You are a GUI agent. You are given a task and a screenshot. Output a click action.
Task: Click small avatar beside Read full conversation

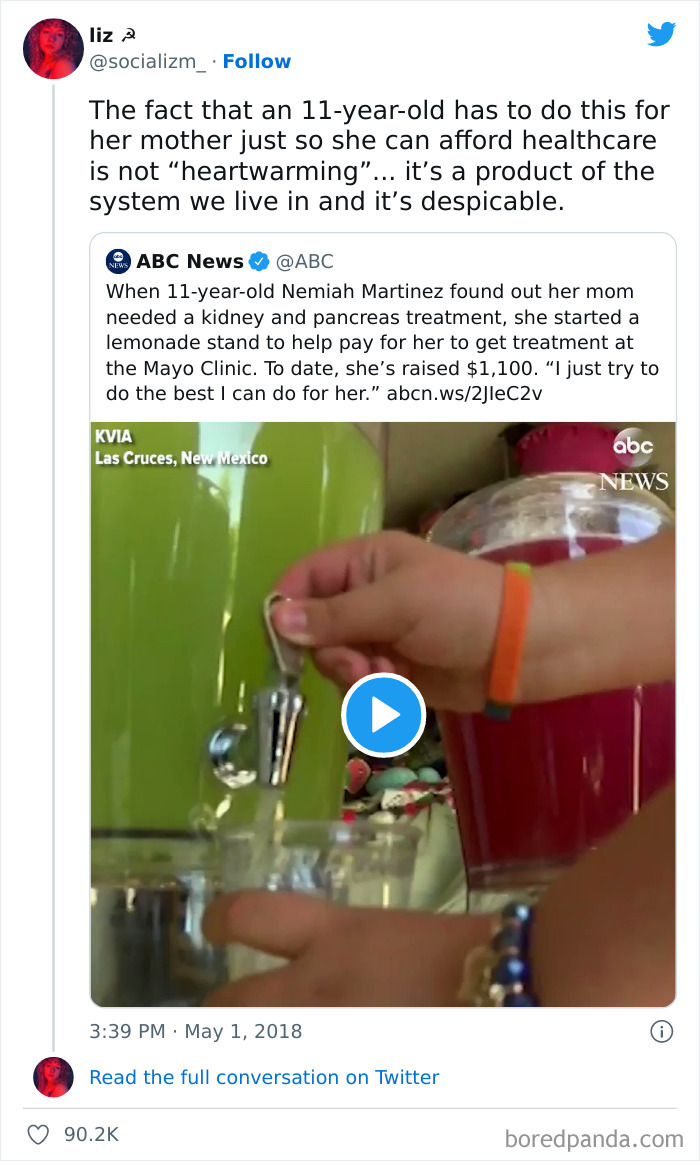click(52, 1077)
